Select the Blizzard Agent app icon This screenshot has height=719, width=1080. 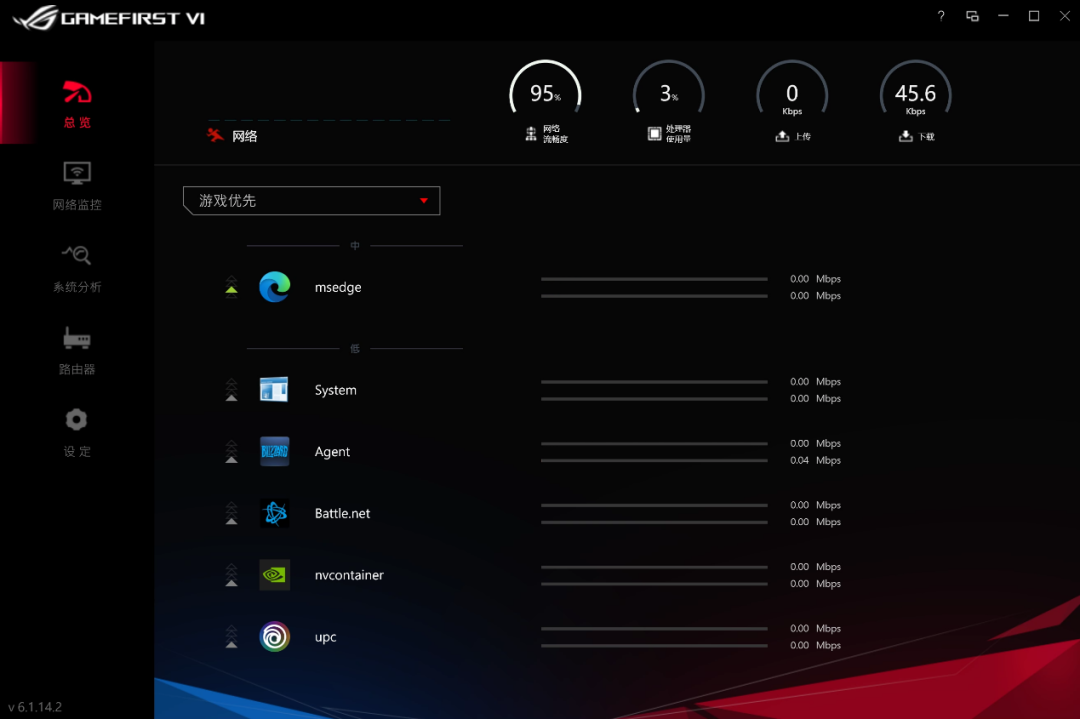(274, 452)
